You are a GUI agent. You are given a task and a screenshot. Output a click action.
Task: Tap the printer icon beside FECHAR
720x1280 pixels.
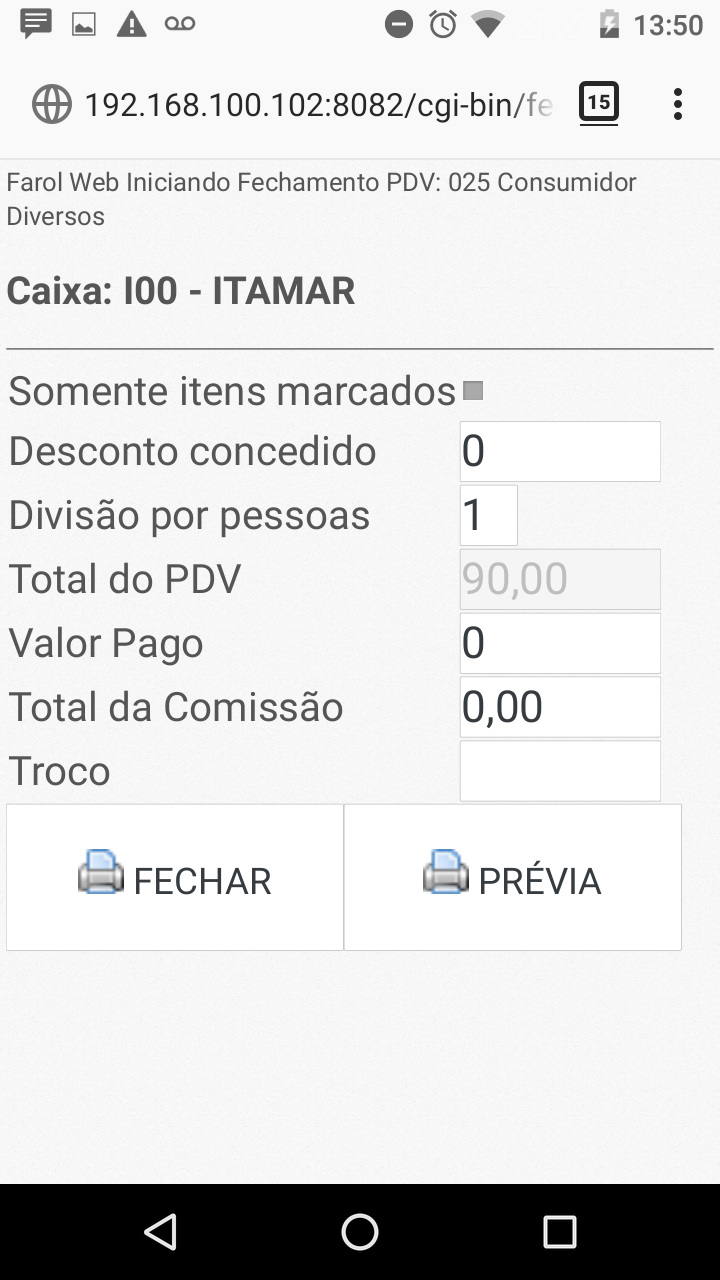101,872
